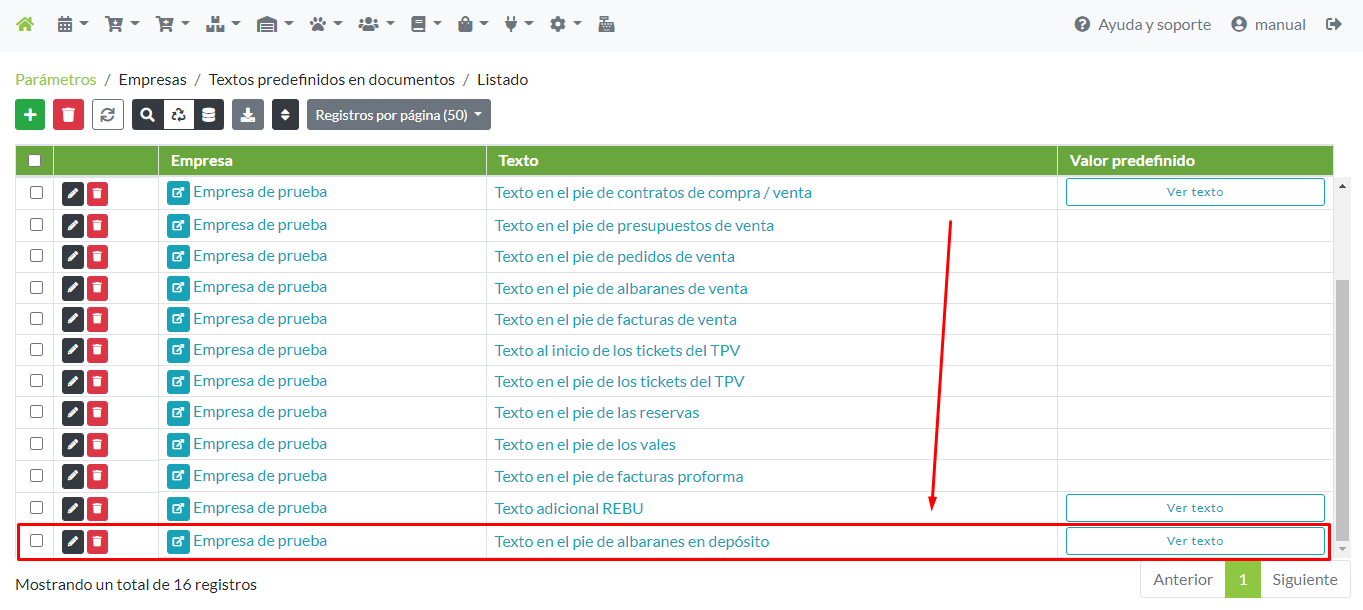Expand the settings gear dropdown menu
This screenshot has height=610, width=1363.
[564, 24]
